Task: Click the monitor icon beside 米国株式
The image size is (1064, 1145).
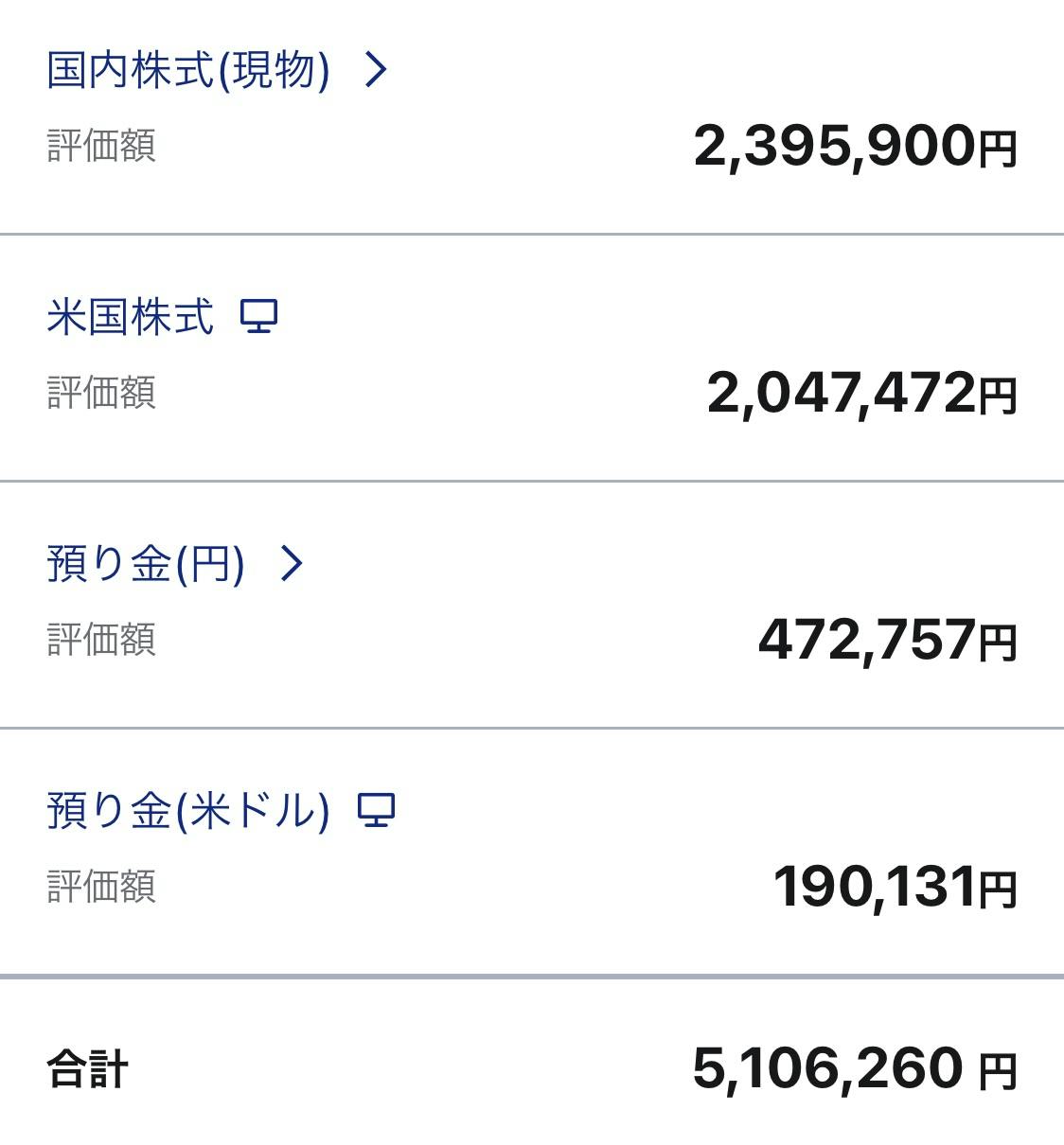Action: [x=258, y=316]
